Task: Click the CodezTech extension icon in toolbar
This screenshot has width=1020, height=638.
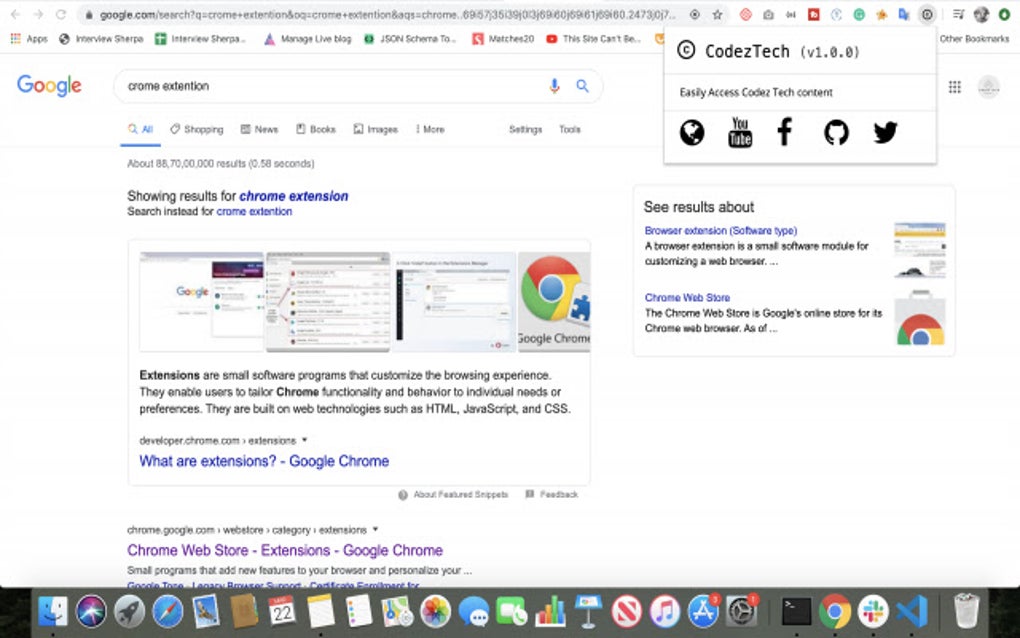Action: click(x=927, y=14)
